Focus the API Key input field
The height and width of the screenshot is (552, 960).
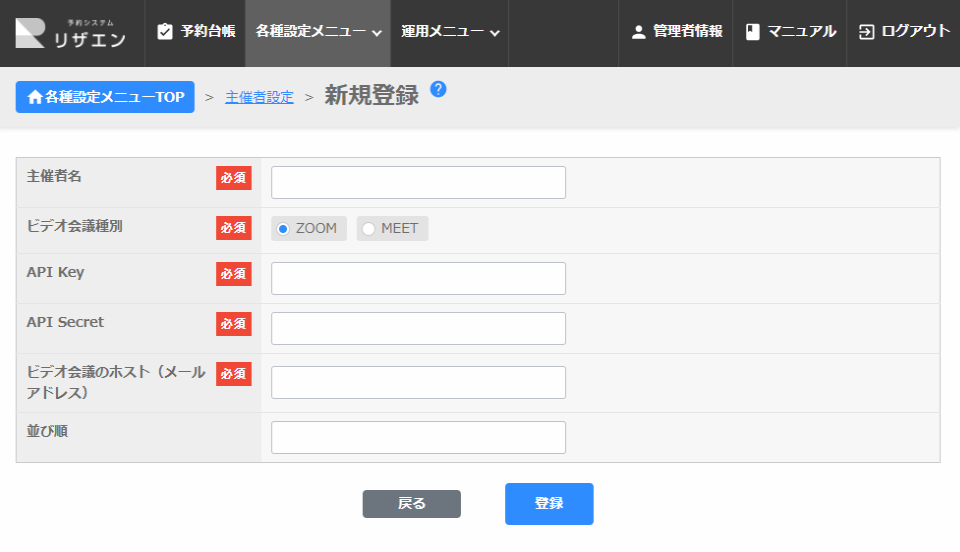tap(418, 279)
